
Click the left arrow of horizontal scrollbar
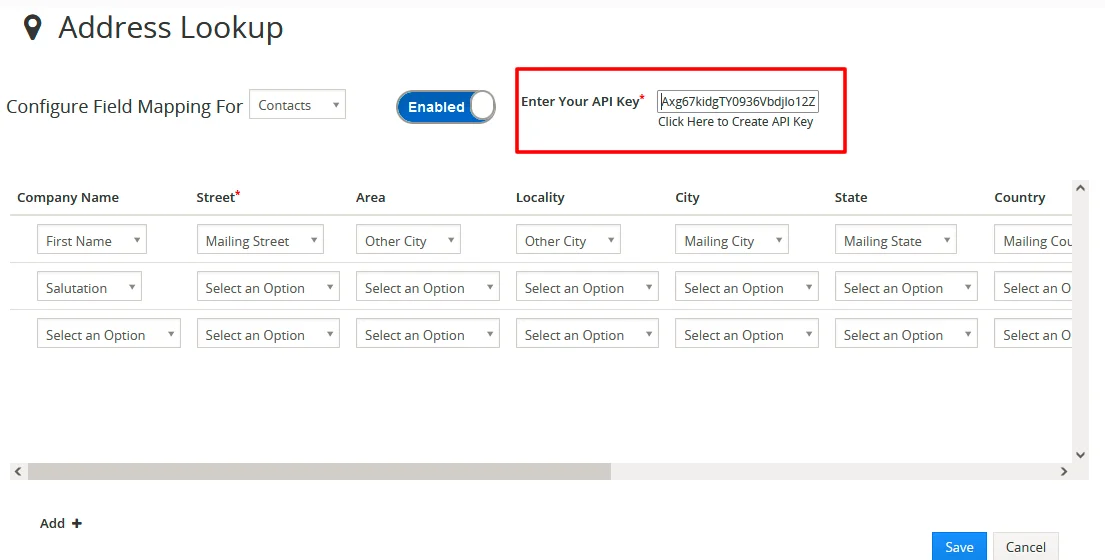pos(17,471)
